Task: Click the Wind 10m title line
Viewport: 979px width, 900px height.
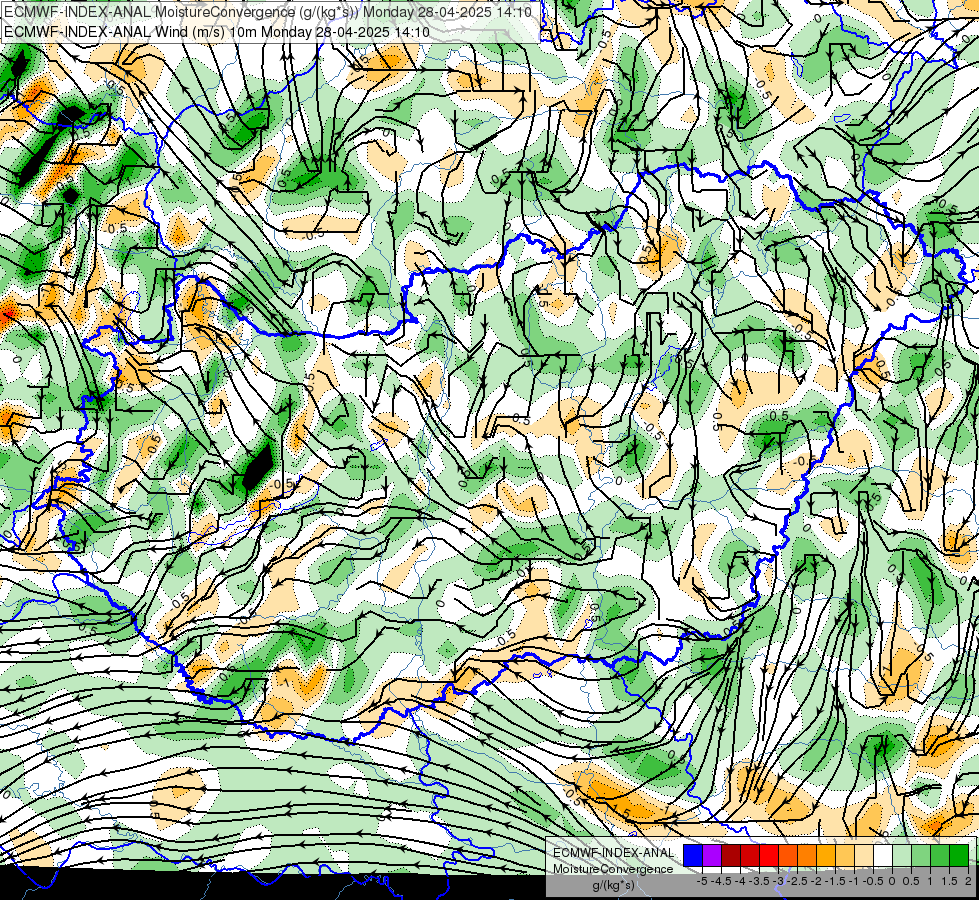Action: [217, 31]
